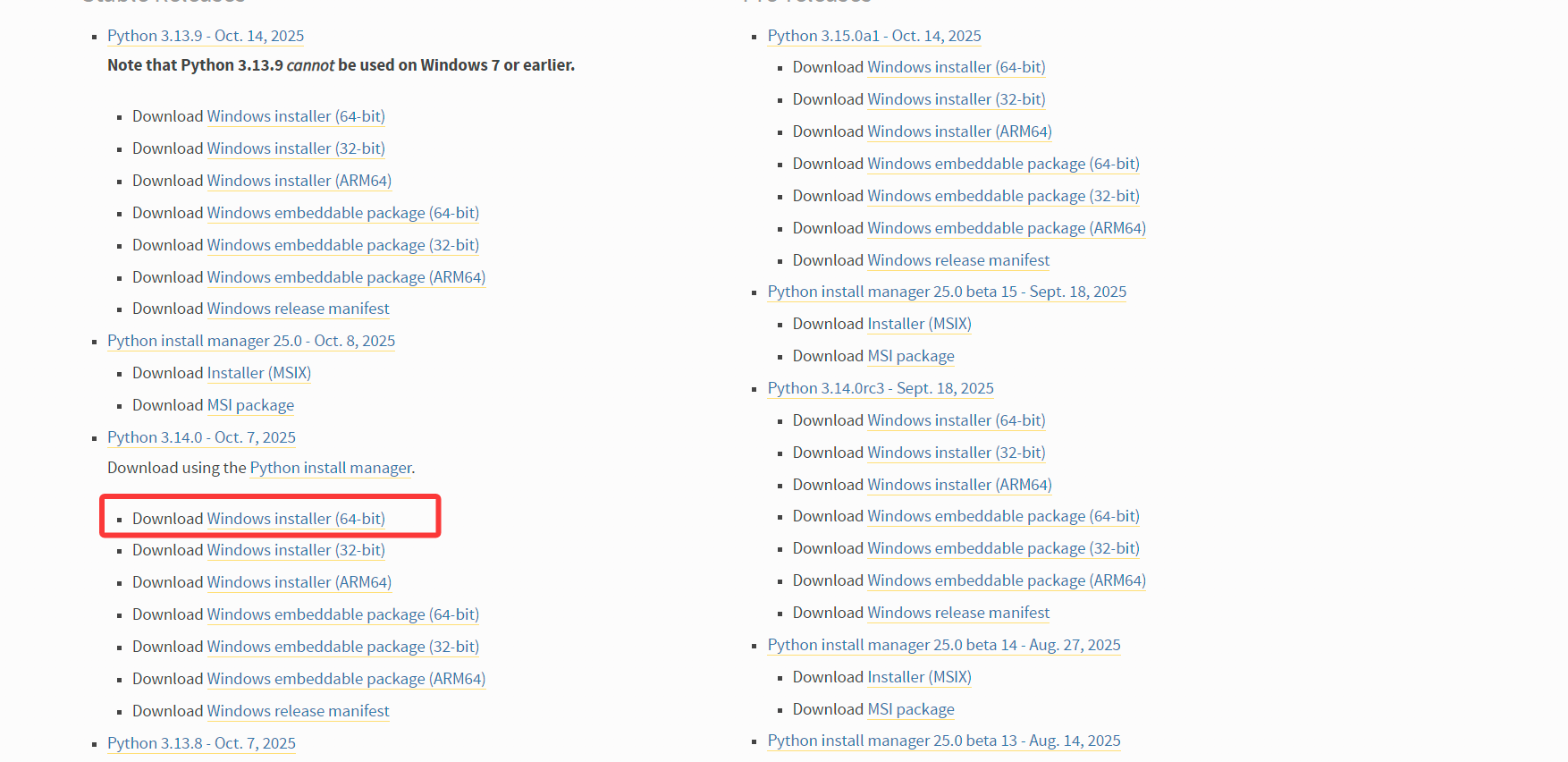Get Python 3.15.0a1 Windows embeddable package (64-bit)
The height and width of the screenshot is (762, 1568).
[x=1004, y=164]
